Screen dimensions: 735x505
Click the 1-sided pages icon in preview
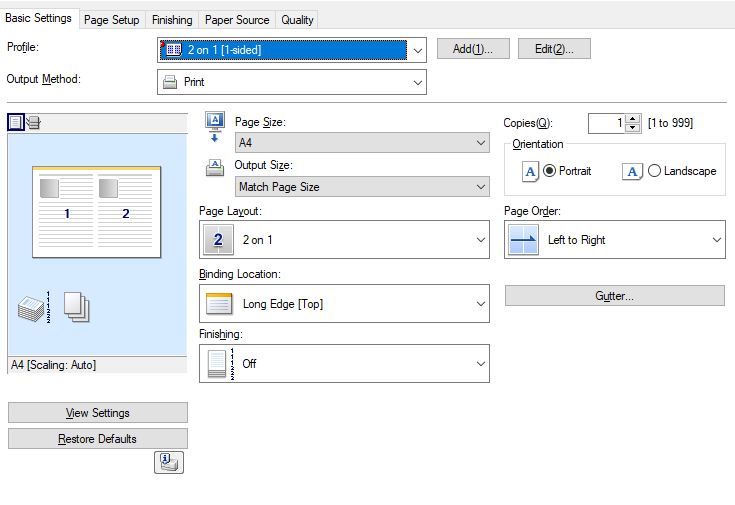tap(76, 307)
